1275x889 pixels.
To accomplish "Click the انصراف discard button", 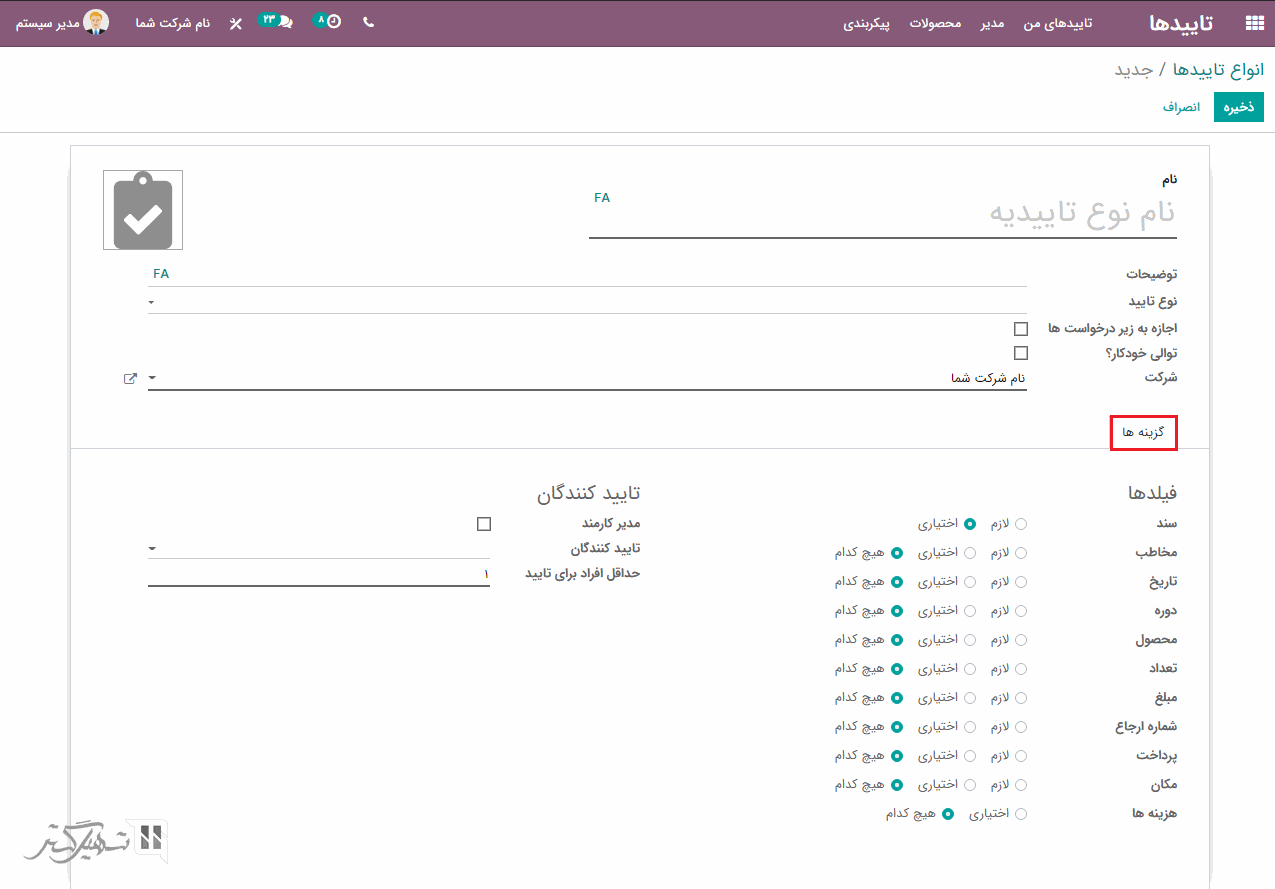I will 1181,107.
